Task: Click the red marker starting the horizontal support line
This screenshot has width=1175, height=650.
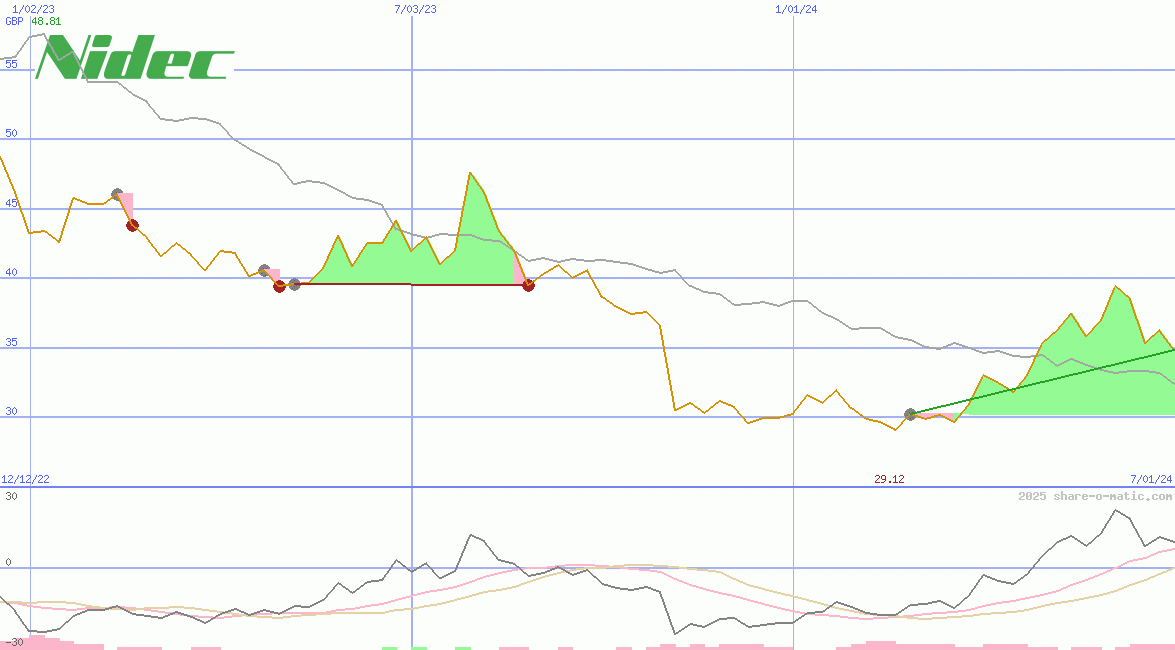Action: 278,287
